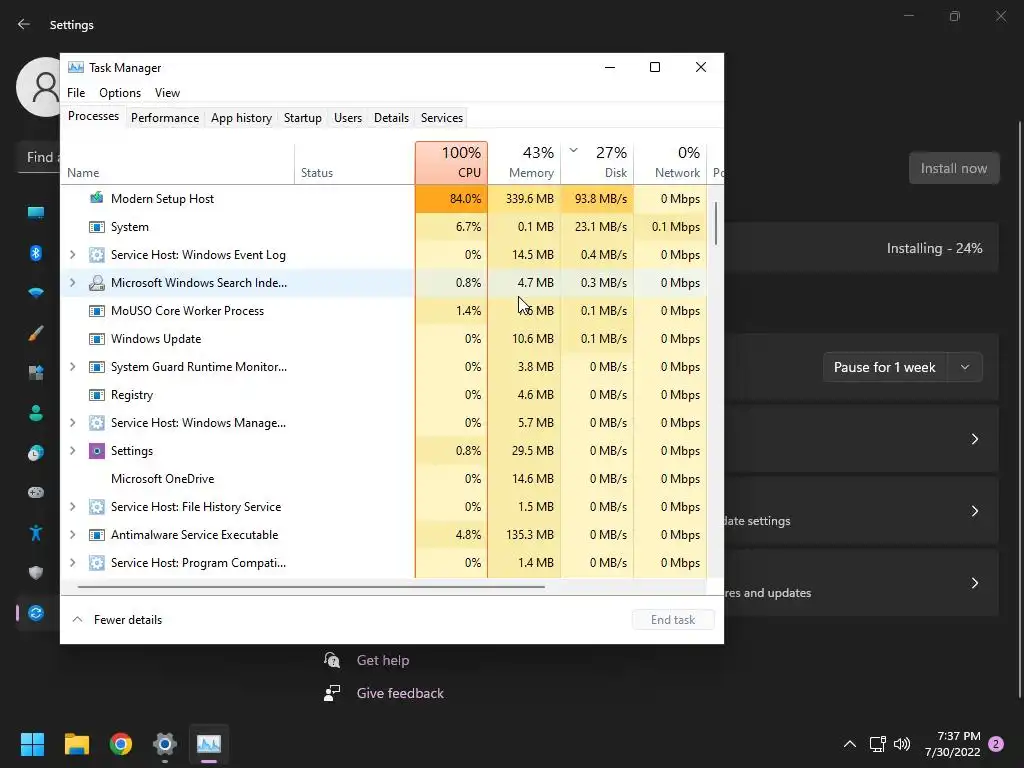1024x768 pixels.
Task: Sort processes by Disk column header
Action: click(598, 163)
